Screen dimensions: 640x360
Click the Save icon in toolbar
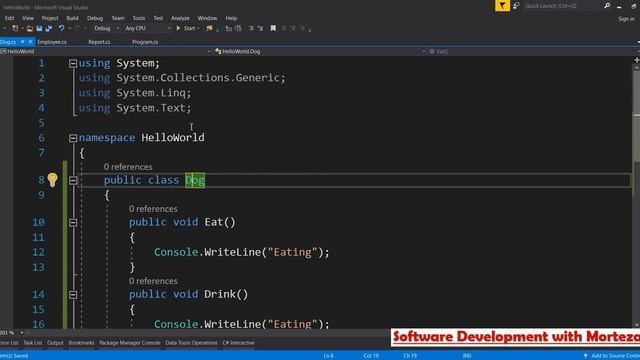[39, 28]
